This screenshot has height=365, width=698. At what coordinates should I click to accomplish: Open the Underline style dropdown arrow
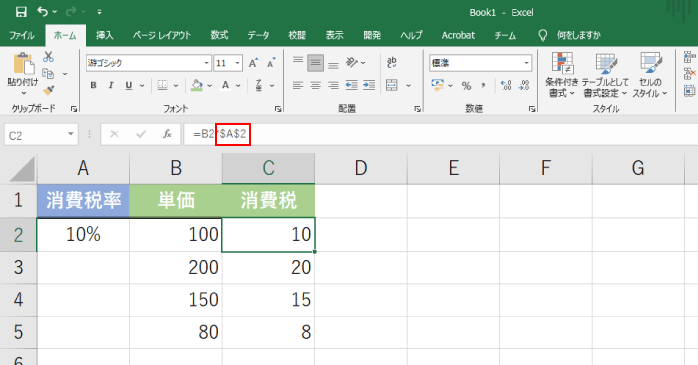click(142, 85)
